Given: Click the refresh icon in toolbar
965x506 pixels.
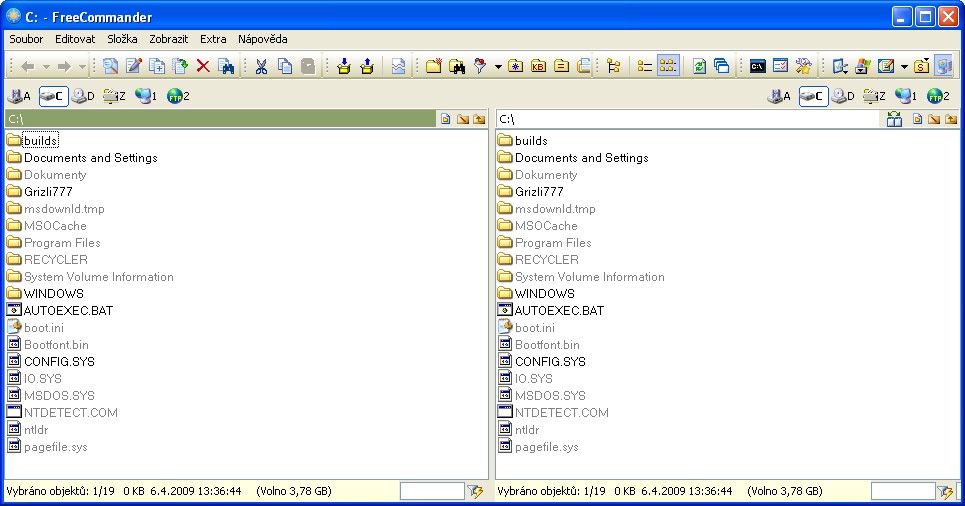Looking at the screenshot, I should (699, 66).
